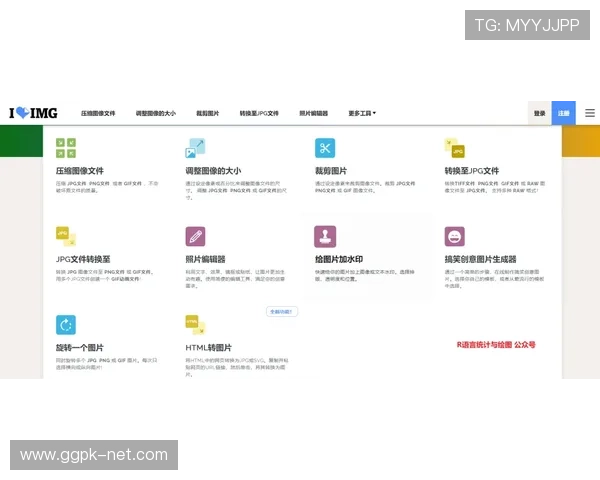
Task: Open the convert to JPG icon
Action: pos(455,148)
